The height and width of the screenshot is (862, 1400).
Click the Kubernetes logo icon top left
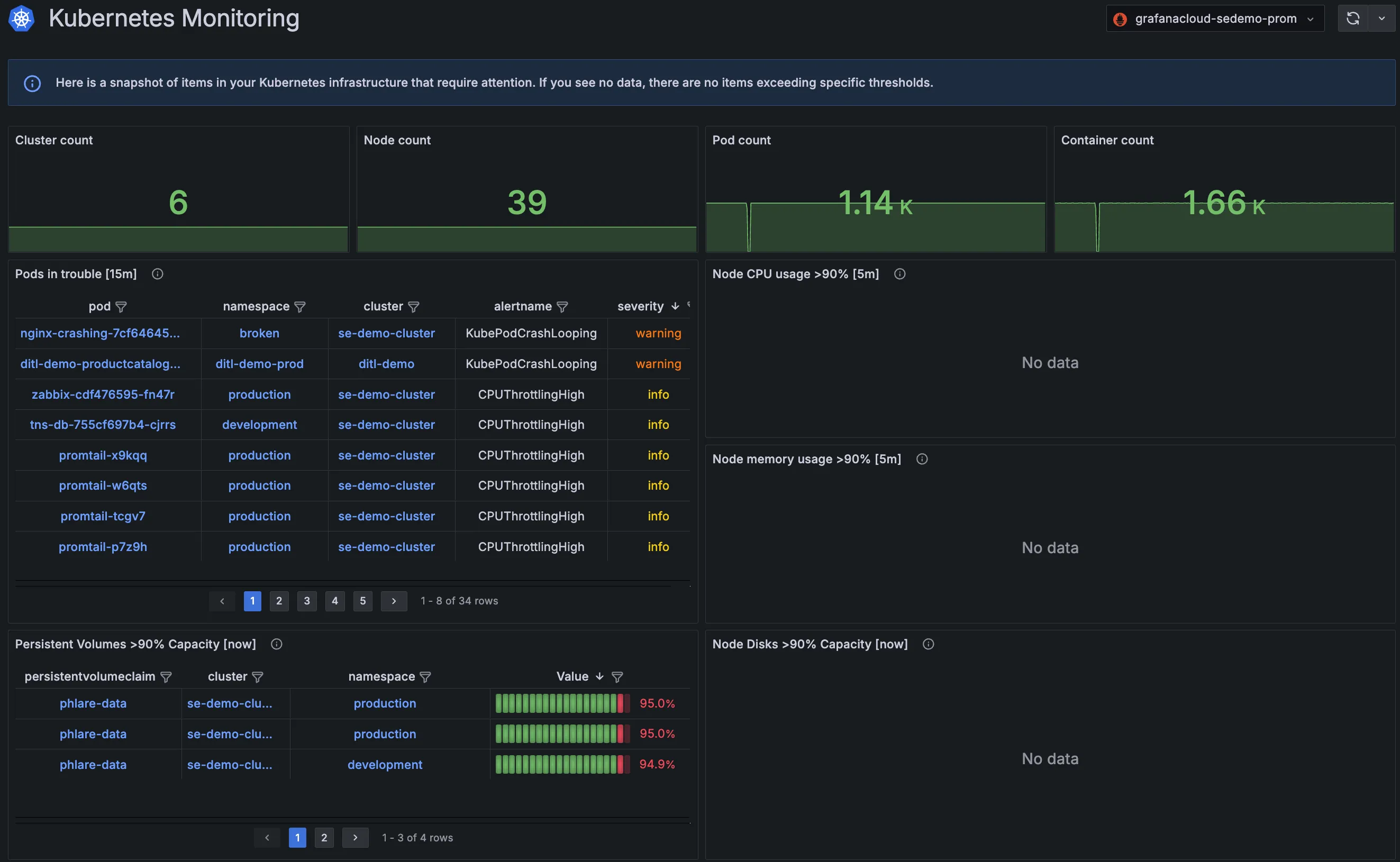[21, 17]
